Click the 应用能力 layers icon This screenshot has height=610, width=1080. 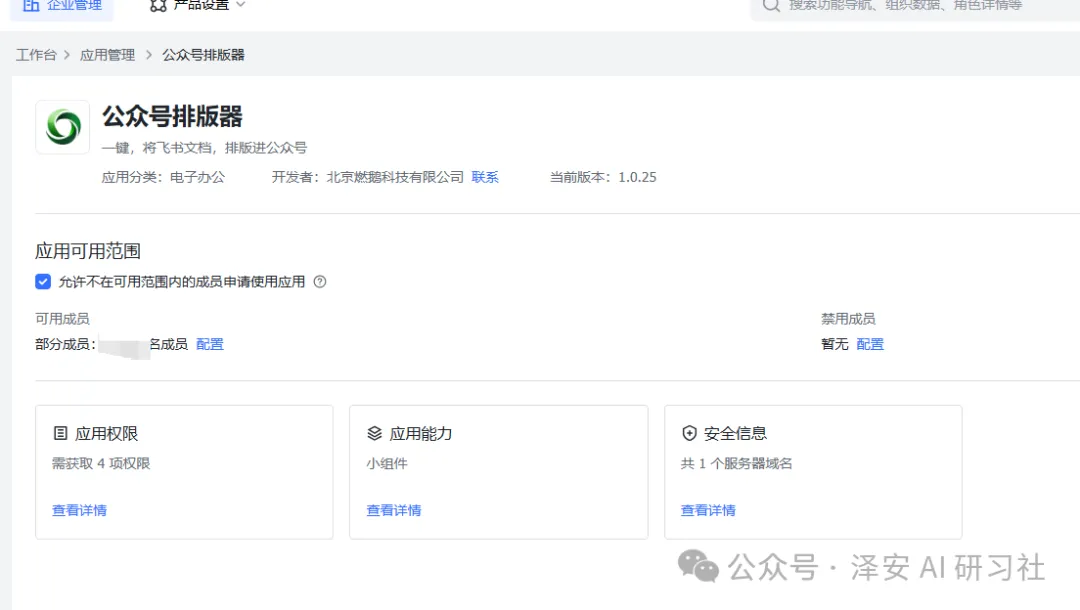(375, 433)
